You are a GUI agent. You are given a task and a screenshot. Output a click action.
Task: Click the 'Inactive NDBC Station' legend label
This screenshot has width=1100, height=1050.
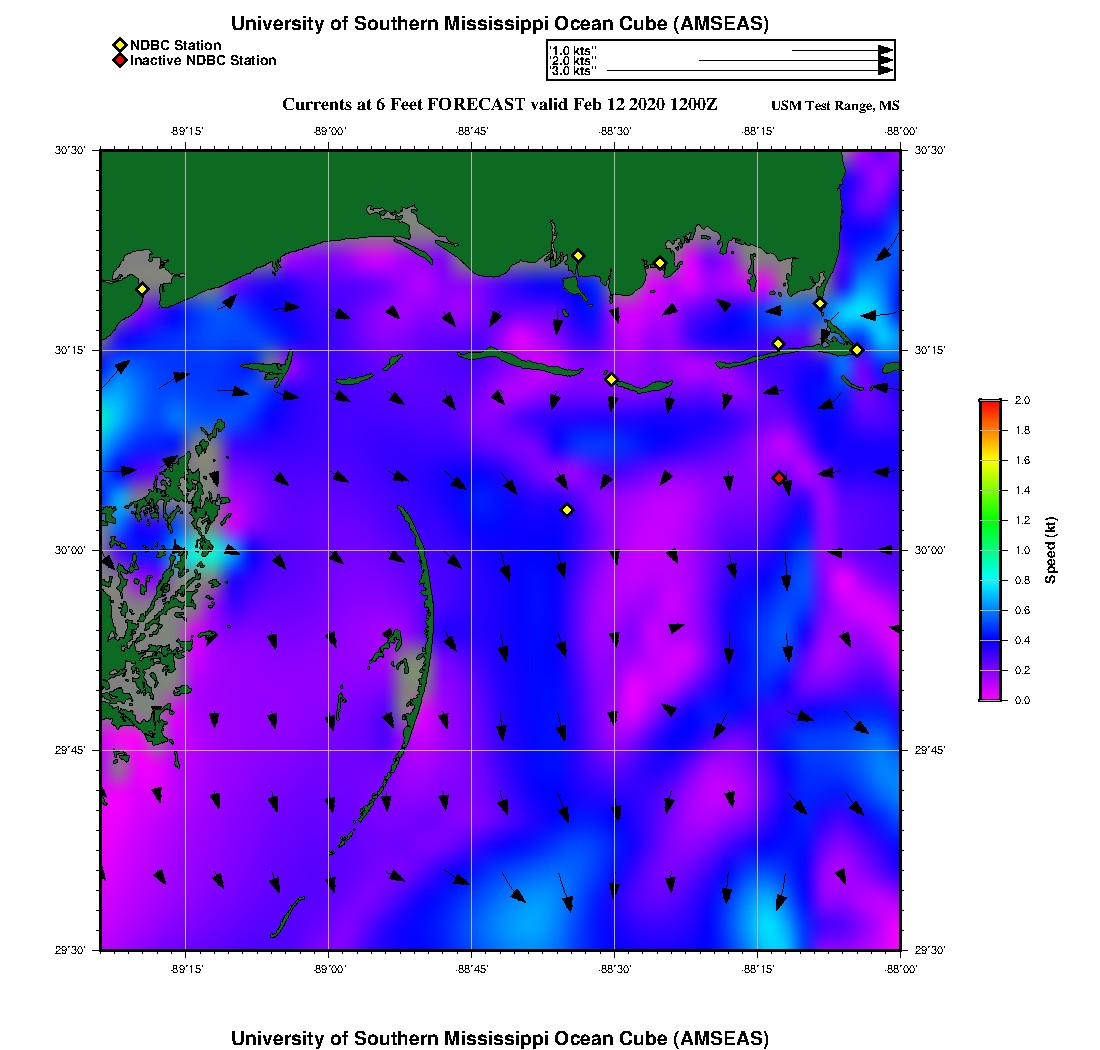[x=203, y=61]
